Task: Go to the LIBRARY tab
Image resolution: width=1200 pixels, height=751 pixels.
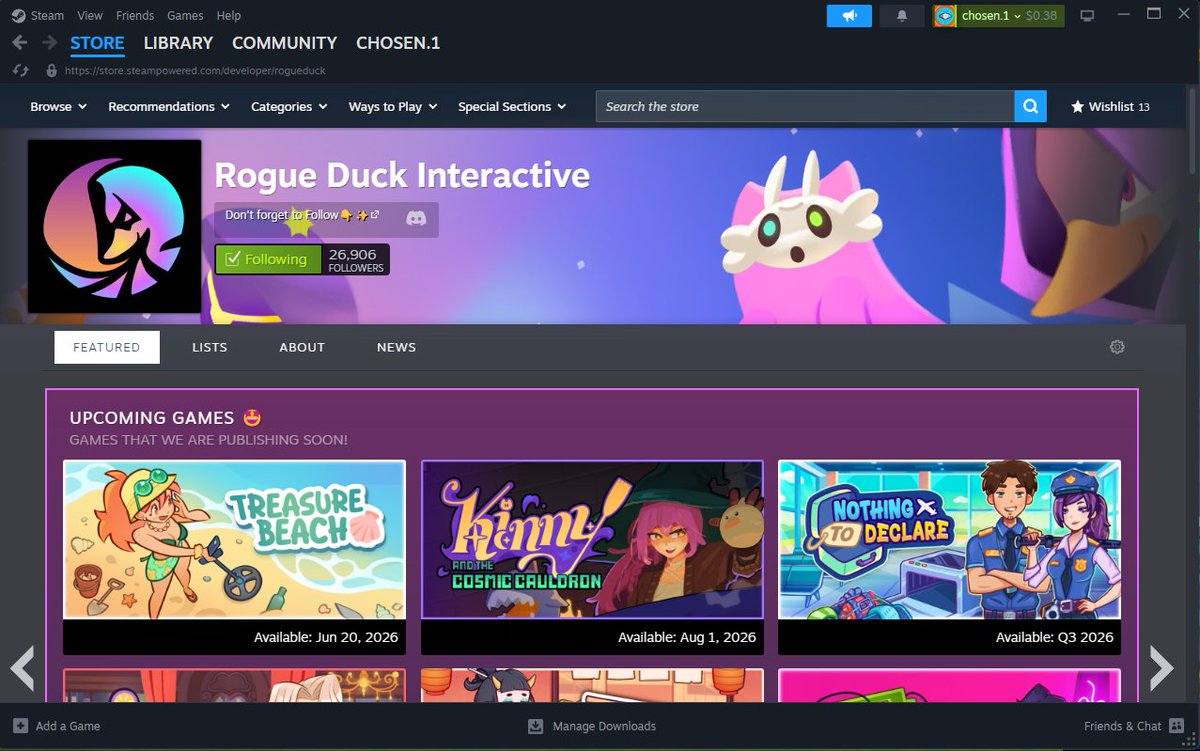Action: coord(178,43)
